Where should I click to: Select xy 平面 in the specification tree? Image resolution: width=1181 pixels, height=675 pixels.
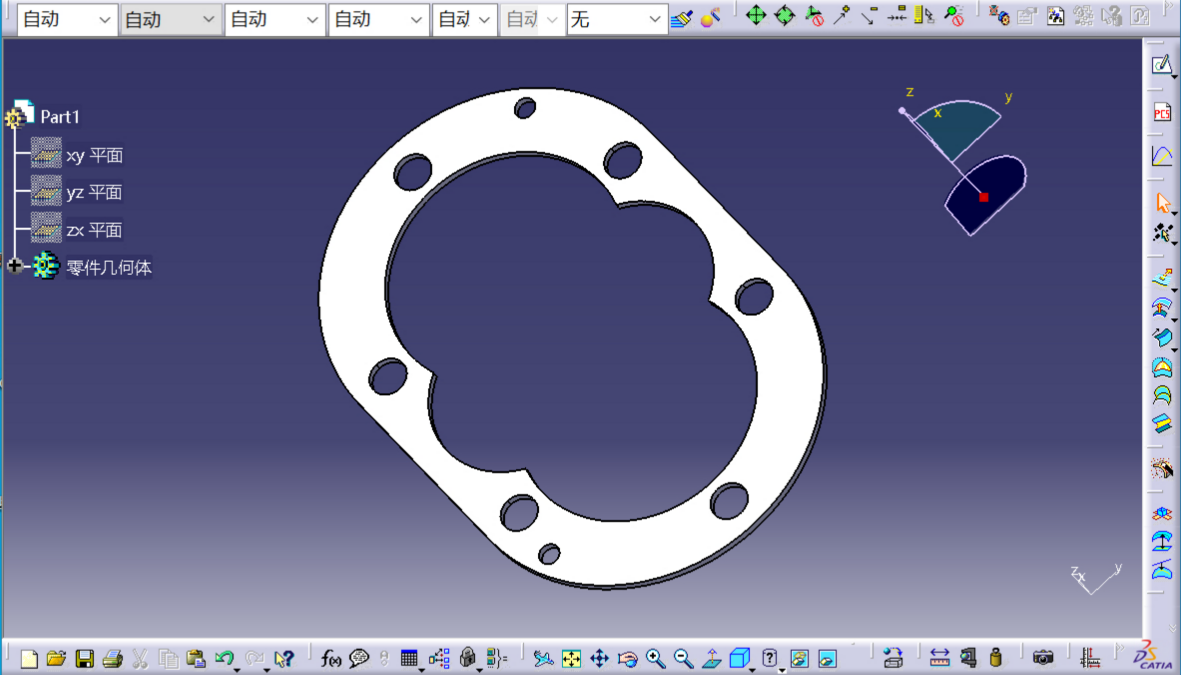point(94,156)
